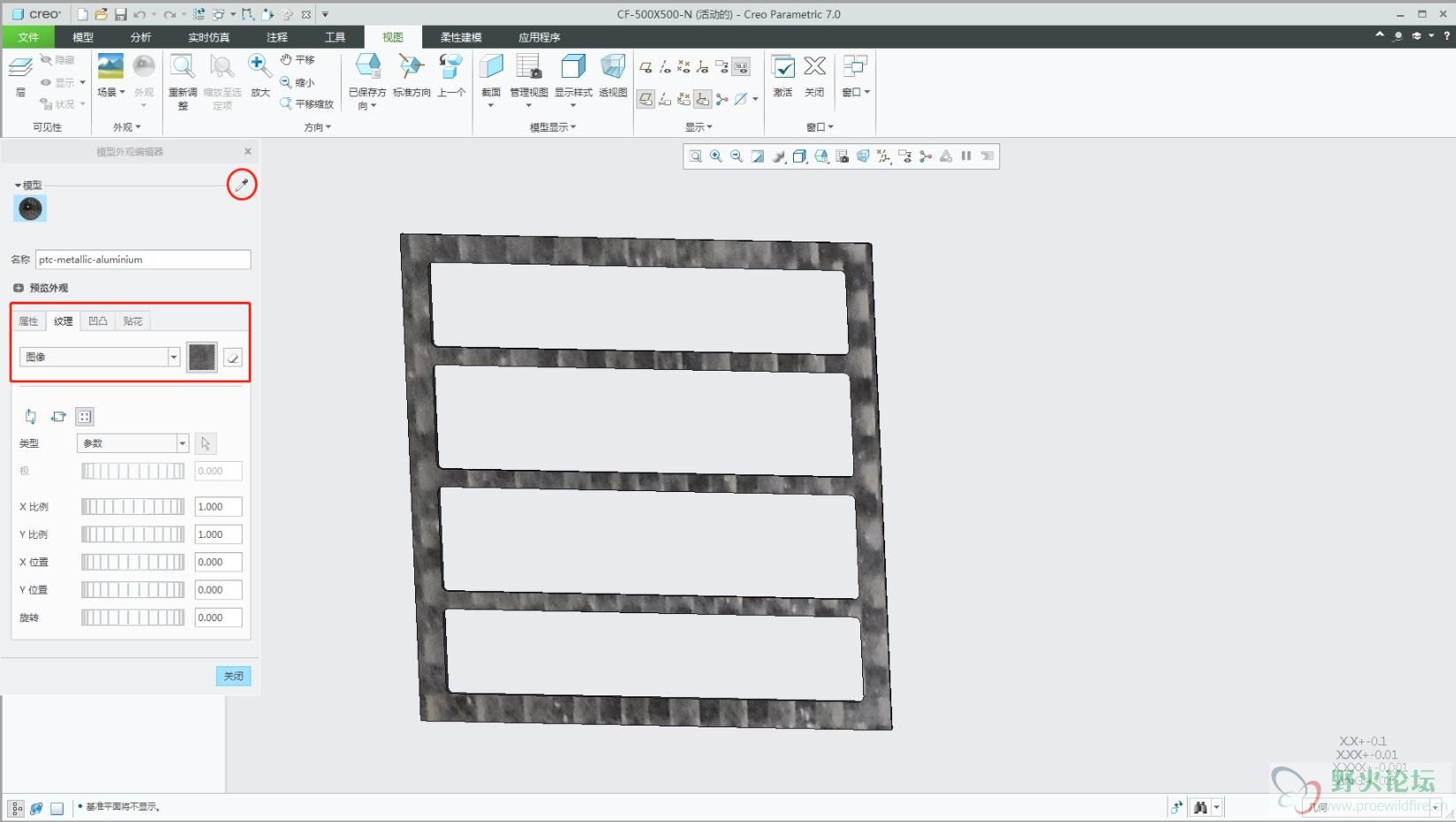Open the 文件 (File) menu
The height and width of the screenshot is (822, 1456).
(28, 37)
